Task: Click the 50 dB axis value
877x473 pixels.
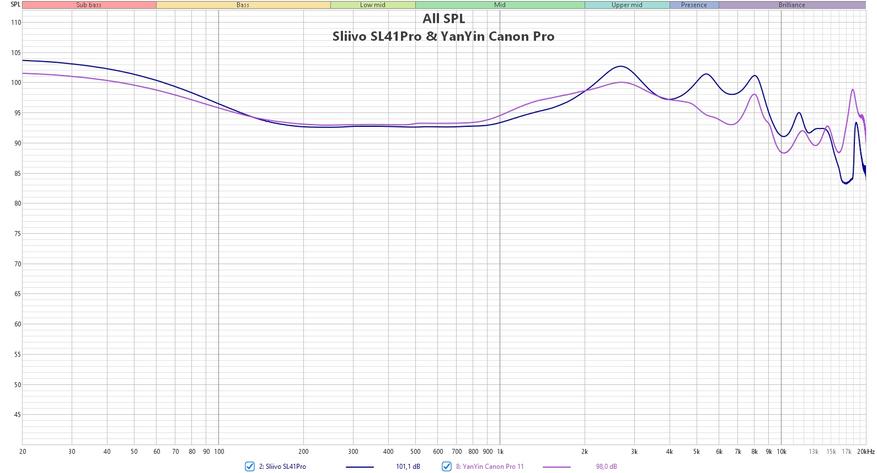Action: (x=17, y=385)
